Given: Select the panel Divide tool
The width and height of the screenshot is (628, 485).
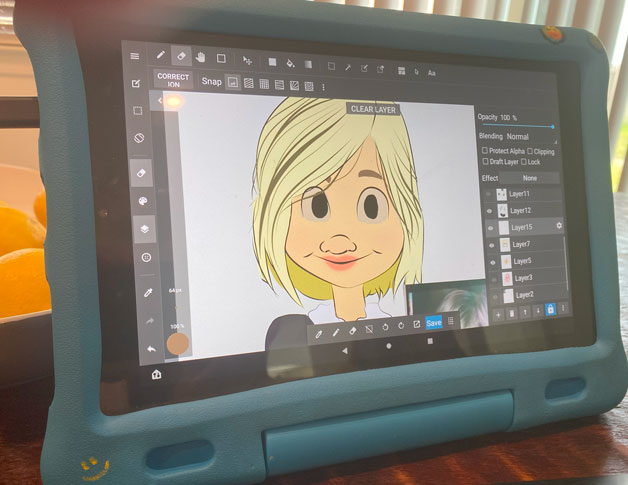Looking at the screenshot, I should (x=401, y=71).
